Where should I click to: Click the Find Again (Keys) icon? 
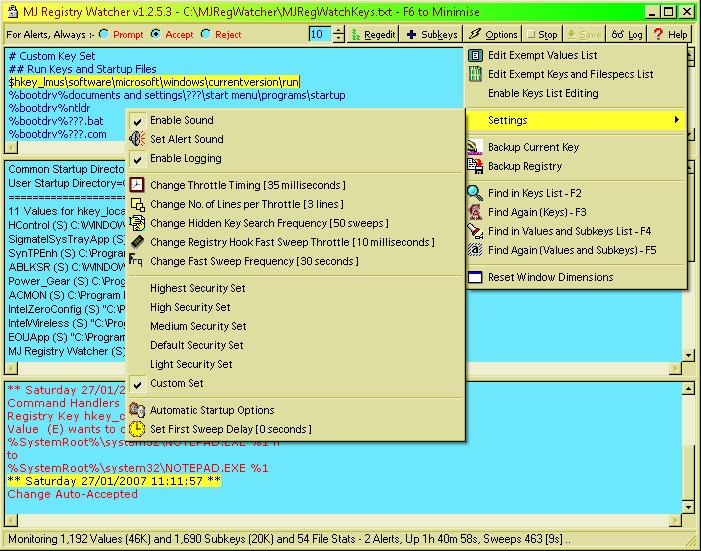(x=475, y=212)
